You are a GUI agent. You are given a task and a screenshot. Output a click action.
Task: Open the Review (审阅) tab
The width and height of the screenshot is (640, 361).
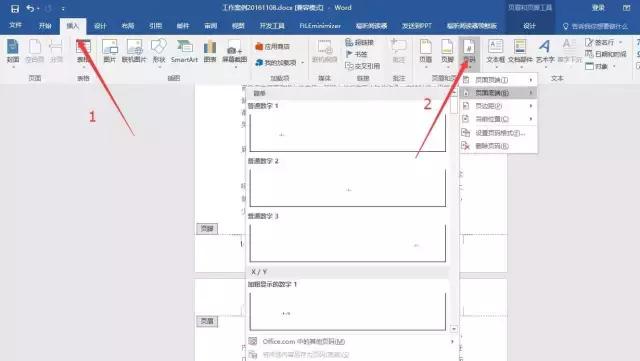[x=211, y=26]
